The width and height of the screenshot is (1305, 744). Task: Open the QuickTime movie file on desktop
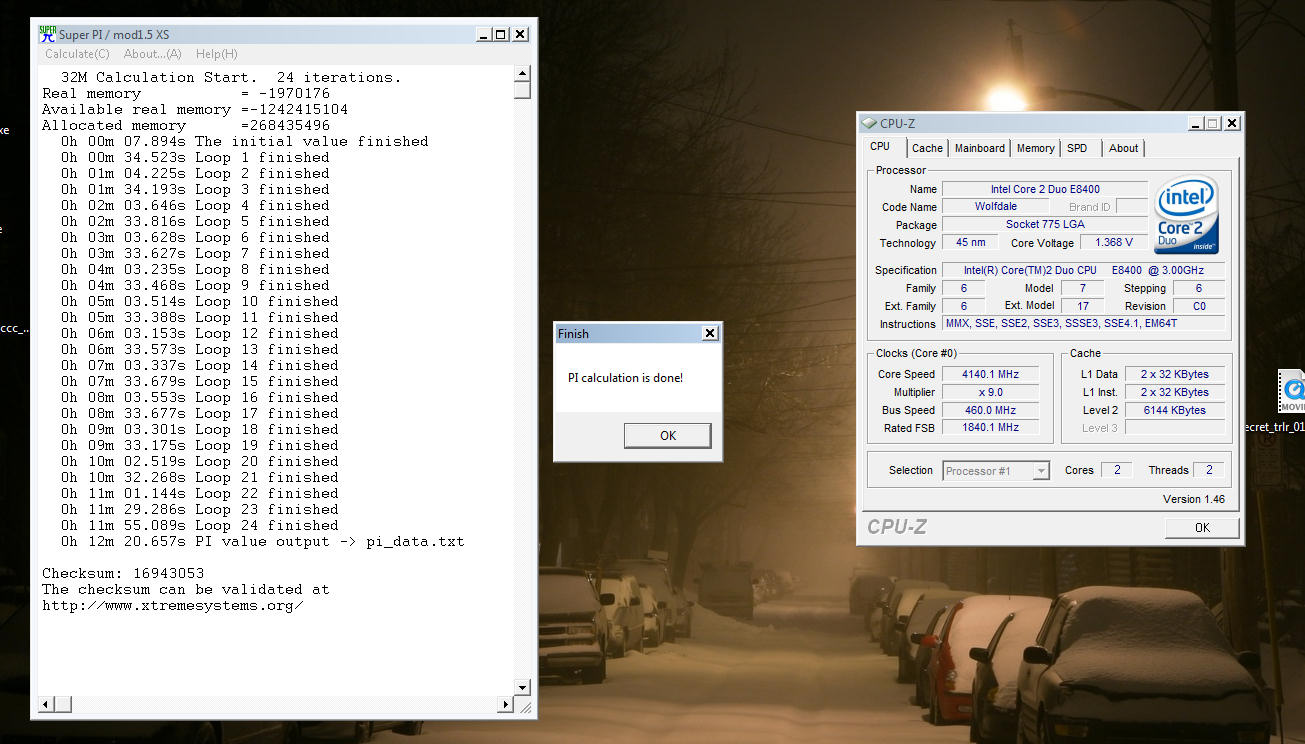1291,391
